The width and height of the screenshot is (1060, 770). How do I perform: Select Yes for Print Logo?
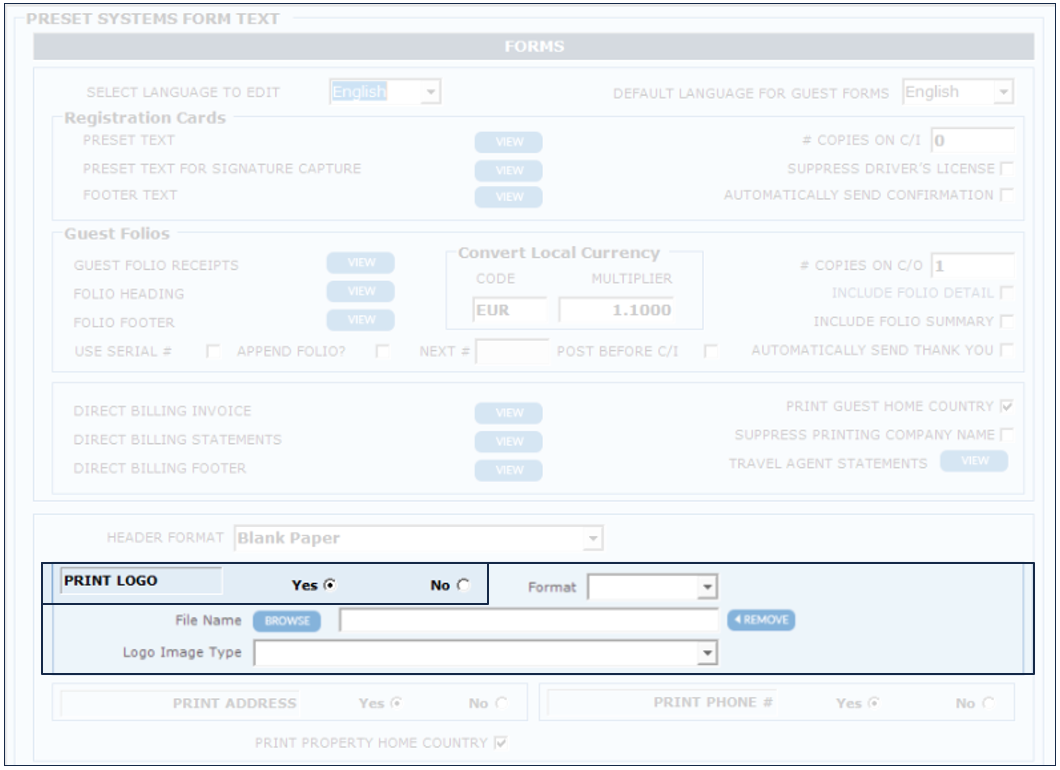[x=329, y=586]
